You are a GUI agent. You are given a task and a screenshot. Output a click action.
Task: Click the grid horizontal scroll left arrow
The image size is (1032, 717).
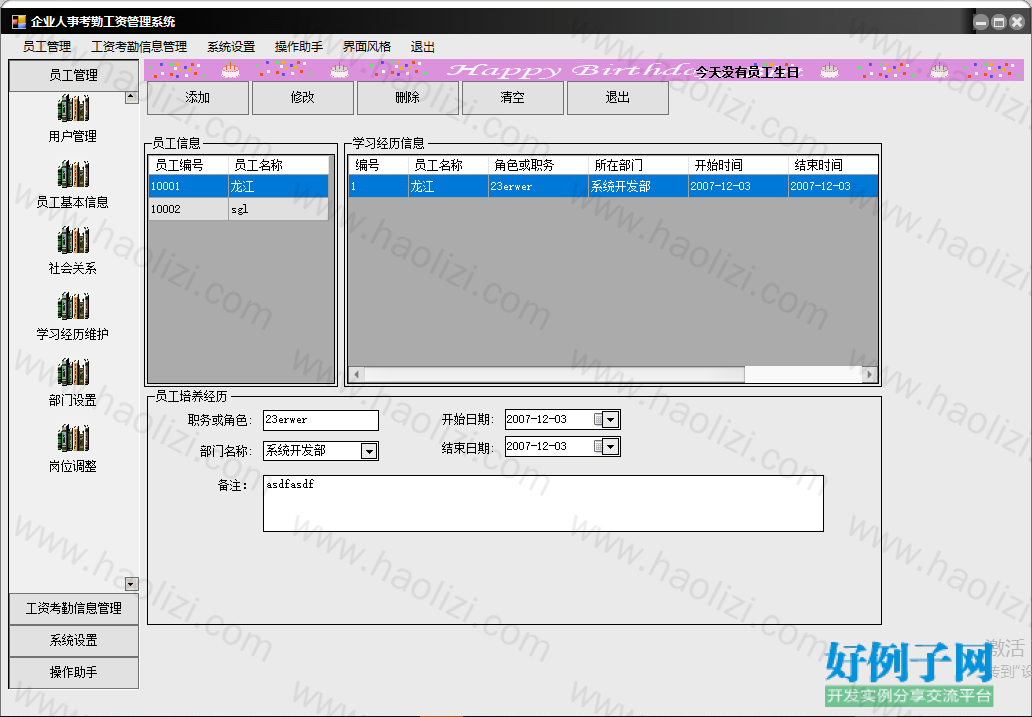pos(356,375)
